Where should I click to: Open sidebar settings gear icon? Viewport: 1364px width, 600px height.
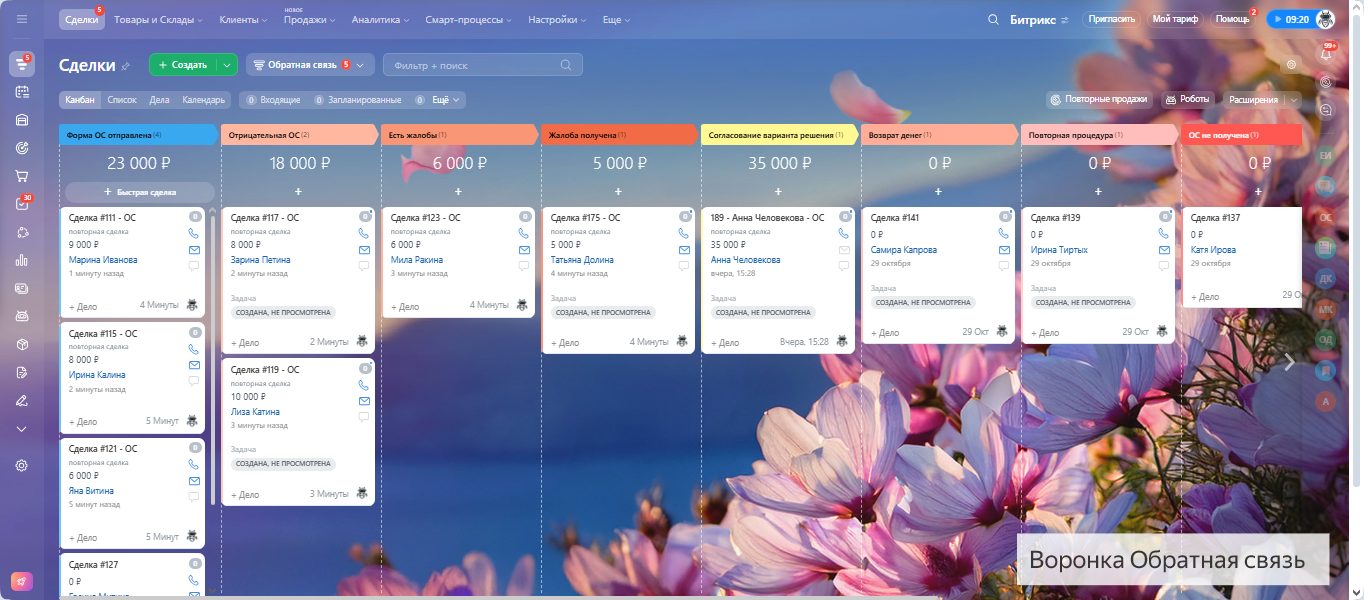pyautogui.click(x=22, y=466)
